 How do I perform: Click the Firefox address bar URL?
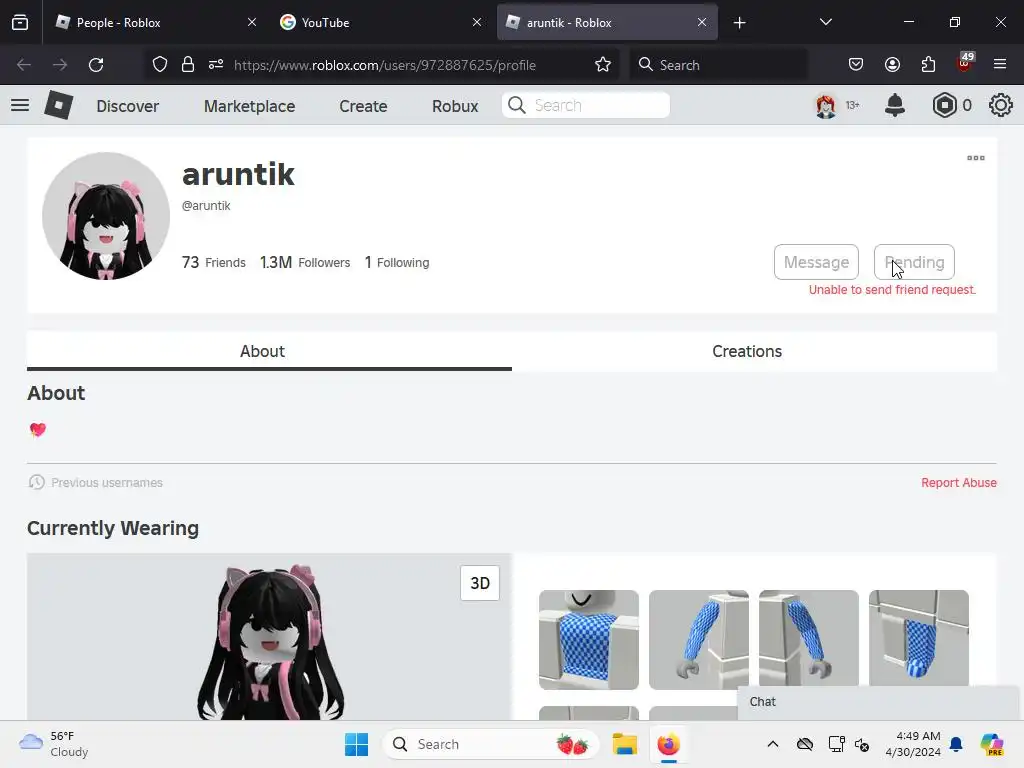point(385,65)
